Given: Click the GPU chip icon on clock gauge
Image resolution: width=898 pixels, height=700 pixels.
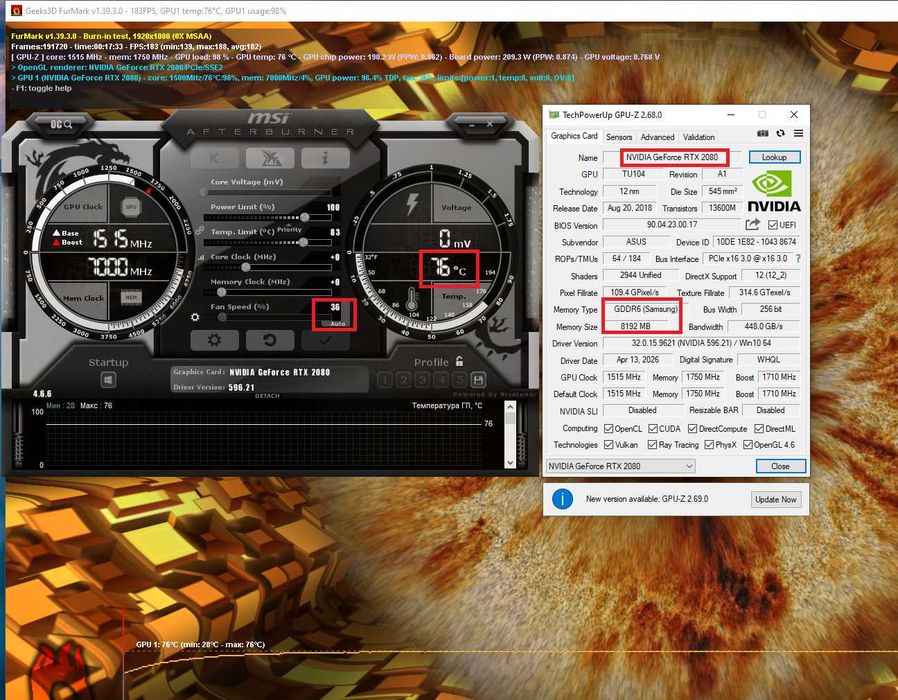Looking at the screenshot, I should click(131, 207).
